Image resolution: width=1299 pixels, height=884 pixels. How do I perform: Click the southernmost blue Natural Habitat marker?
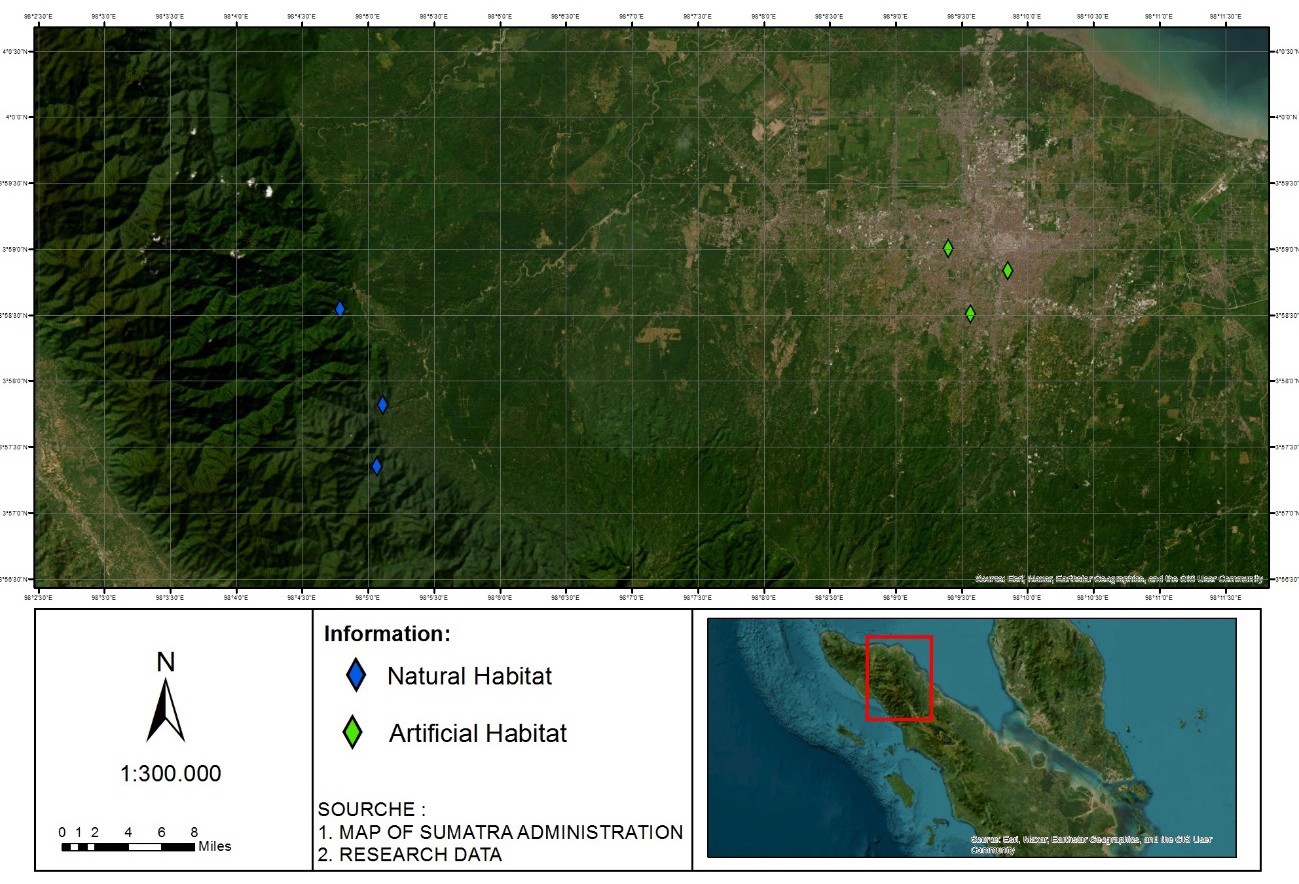click(377, 466)
